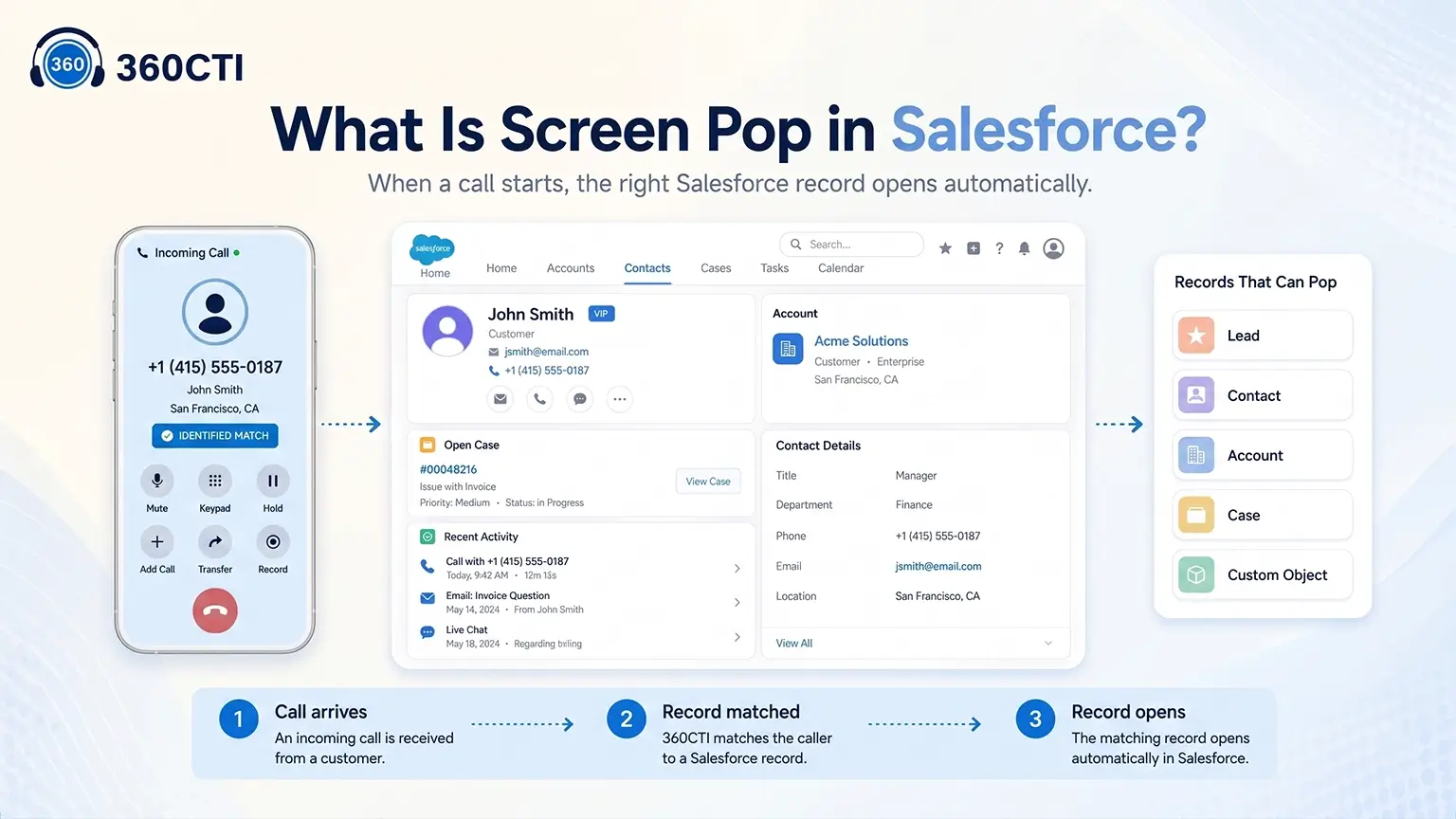Open case number #00048216 link

point(448,469)
